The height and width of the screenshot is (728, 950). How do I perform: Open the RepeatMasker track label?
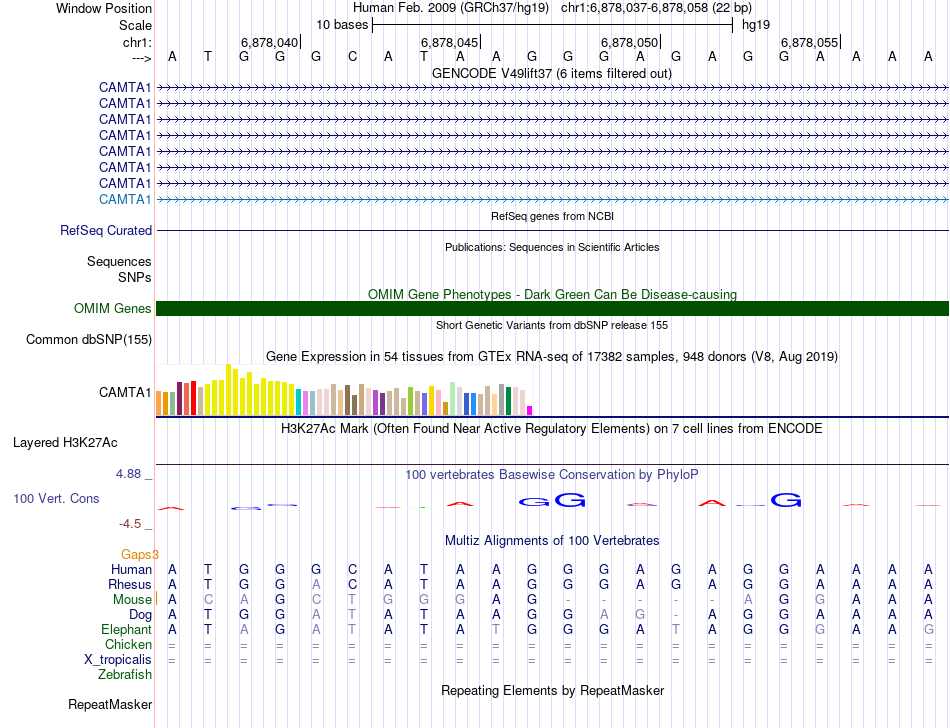point(110,705)
